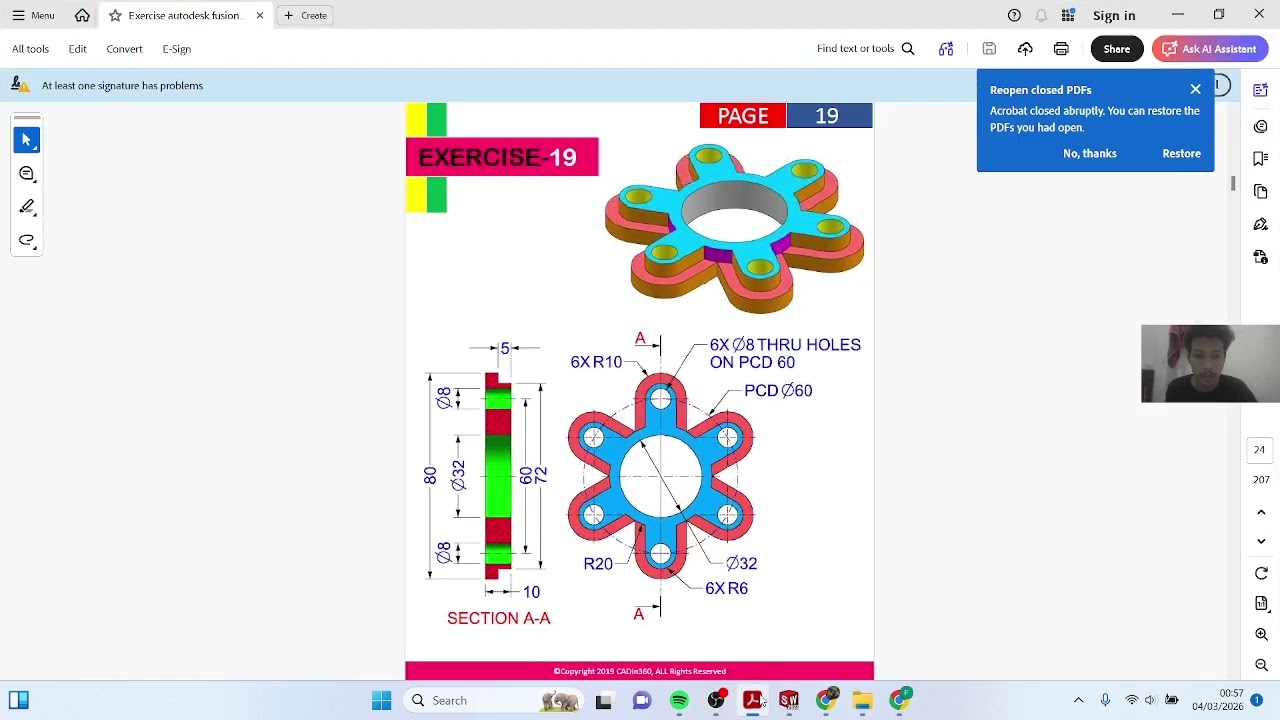Go to Acrobat Home view
This screenshot has height=720, width=1280.
[x=82, y=15]
